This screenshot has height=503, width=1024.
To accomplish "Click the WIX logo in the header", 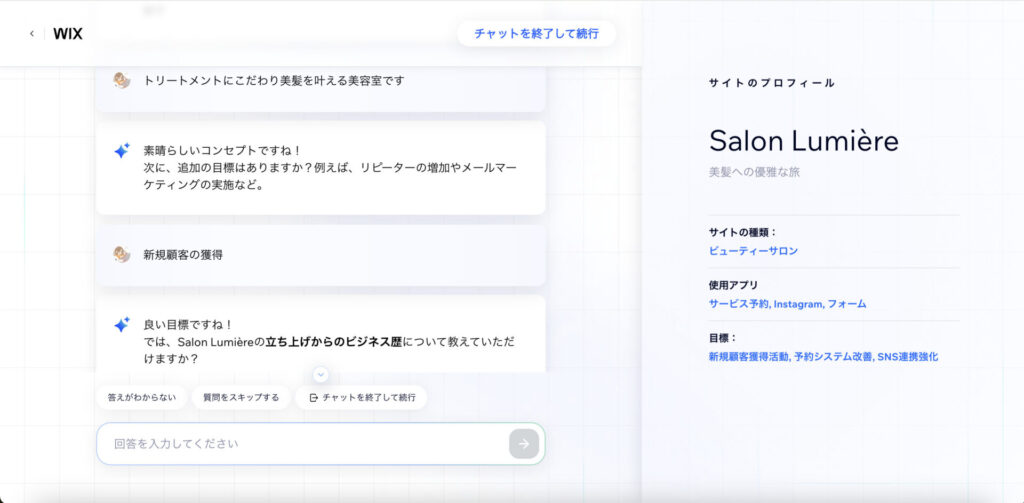I will coord(68,34).
